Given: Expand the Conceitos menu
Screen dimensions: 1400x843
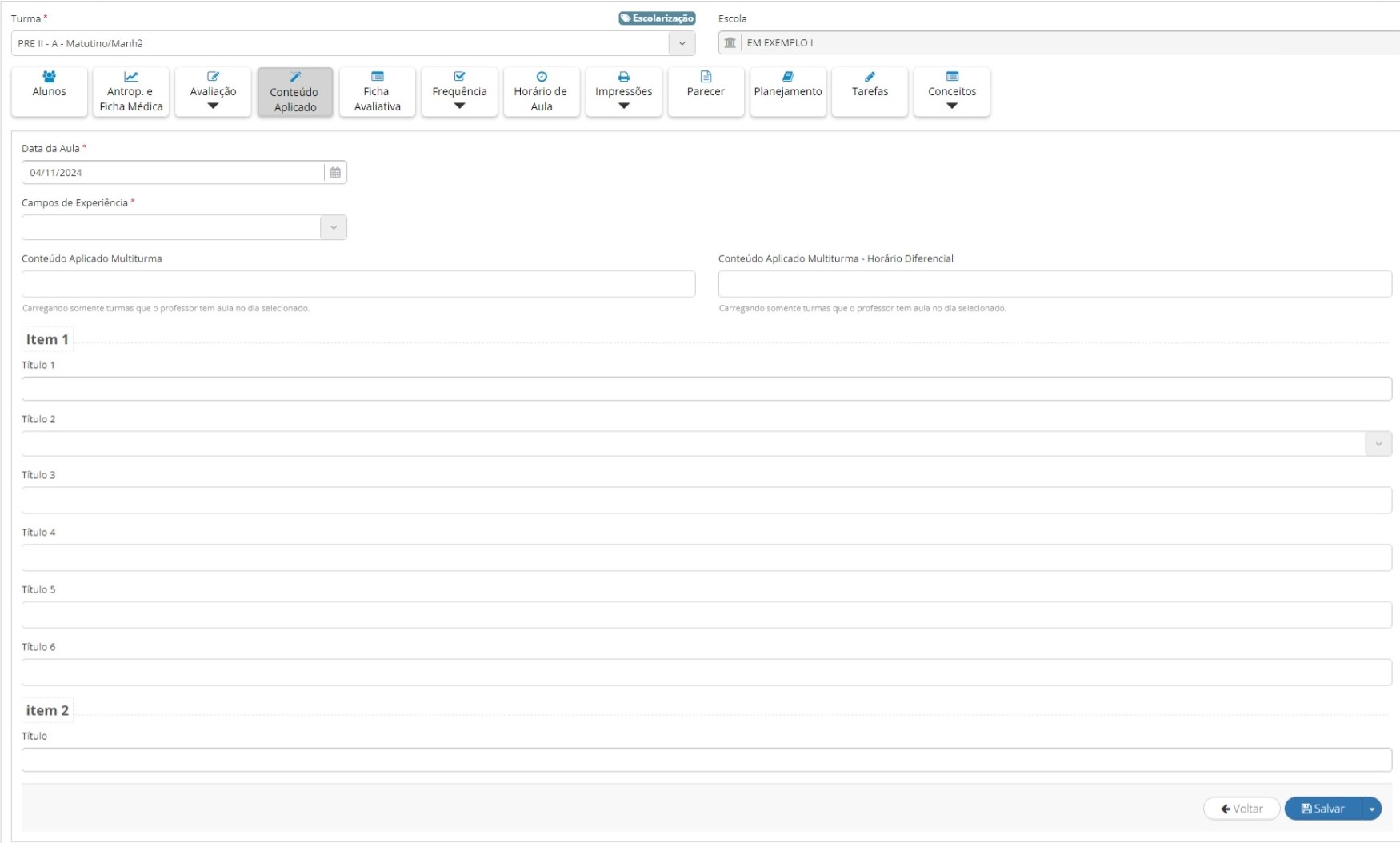Looking at the screenshot, I should click(952, 92).
